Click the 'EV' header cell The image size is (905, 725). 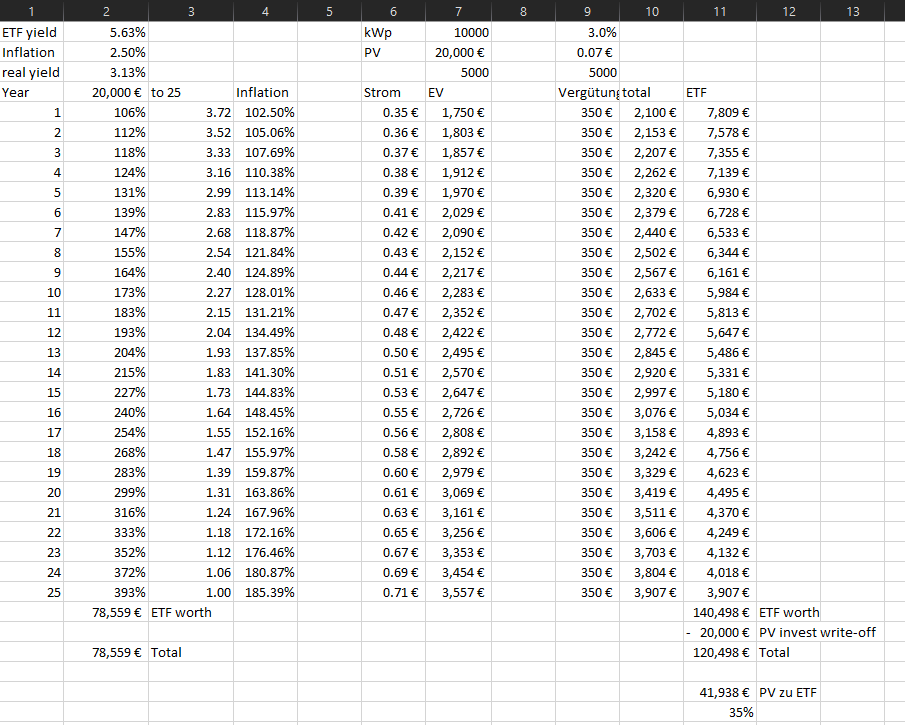coord(457,92)
